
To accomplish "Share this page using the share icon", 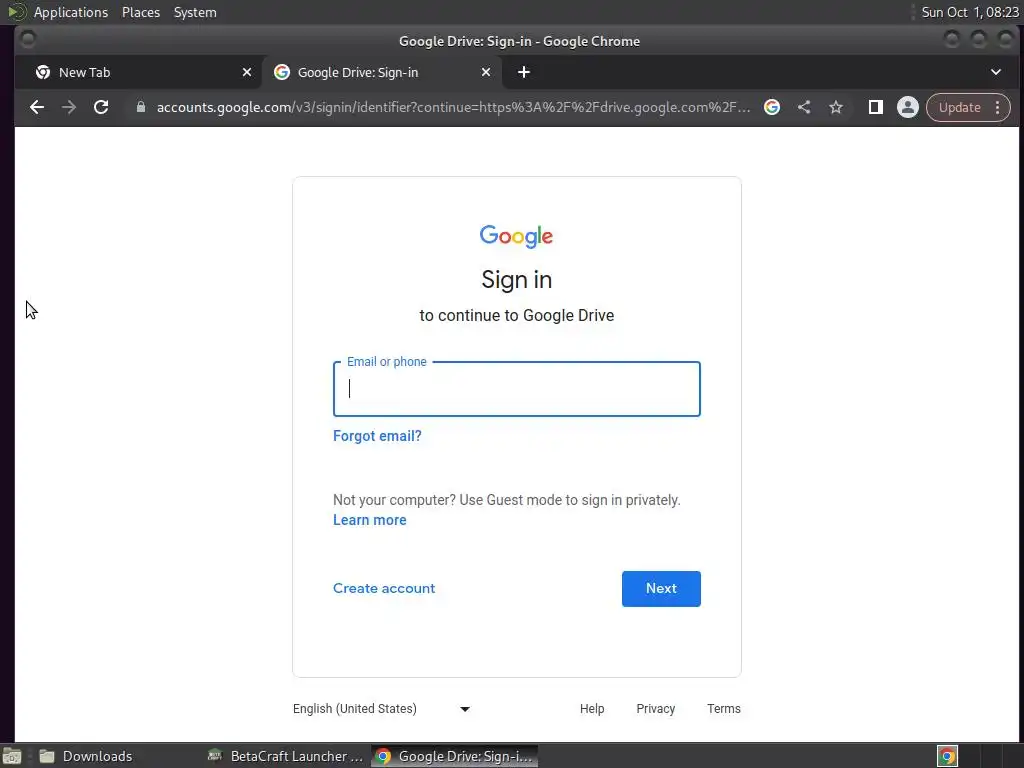I will click(804, 107).
